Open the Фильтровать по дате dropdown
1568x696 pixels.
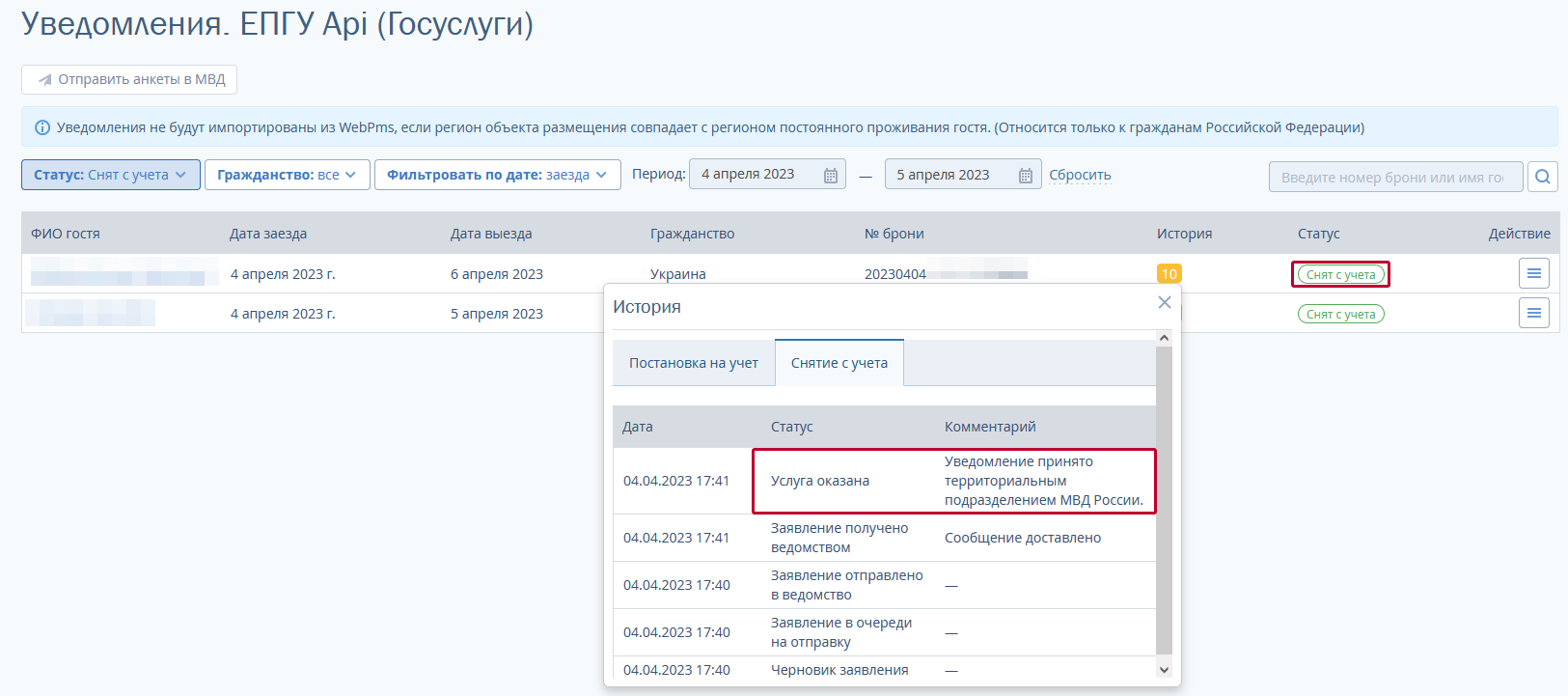pos(497,175)
